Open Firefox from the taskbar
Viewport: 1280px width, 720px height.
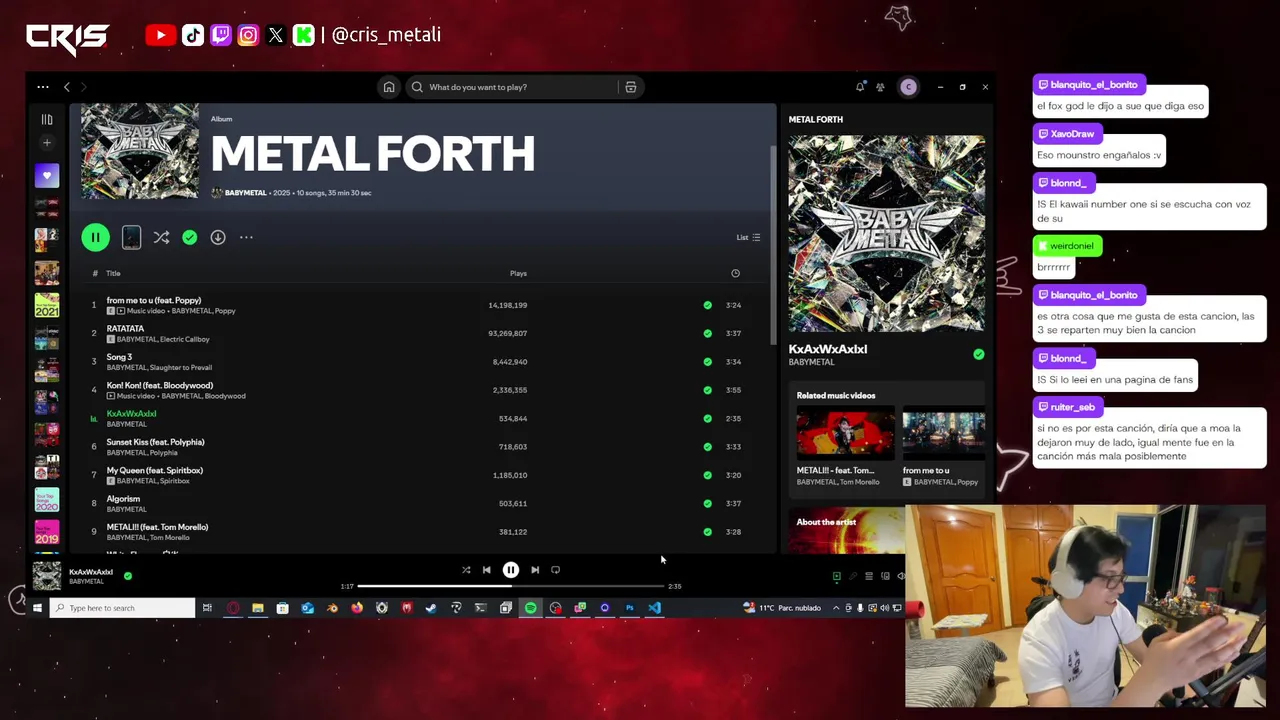pos(357,608)
